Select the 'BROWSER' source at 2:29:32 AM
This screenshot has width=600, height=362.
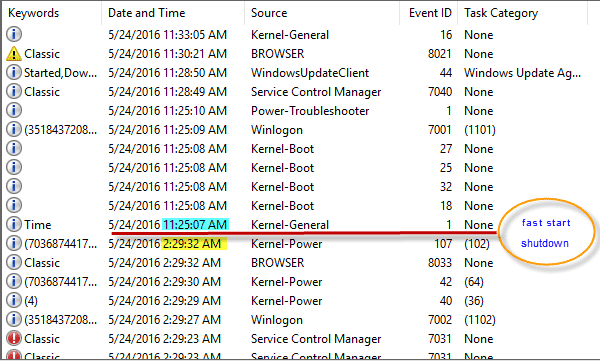pos(277,263)
